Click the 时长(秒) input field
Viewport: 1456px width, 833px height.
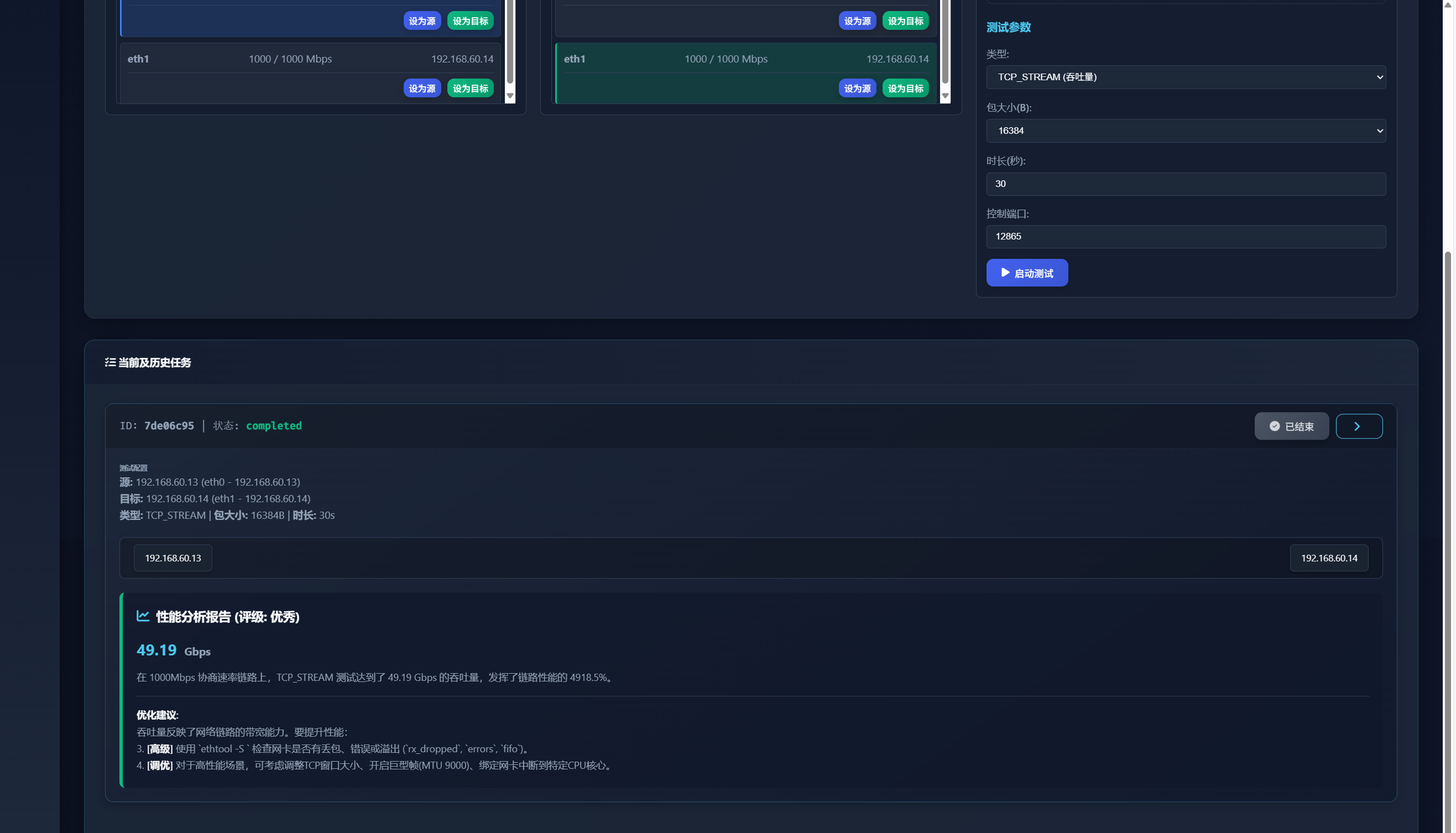click(x=1185, y=184)
